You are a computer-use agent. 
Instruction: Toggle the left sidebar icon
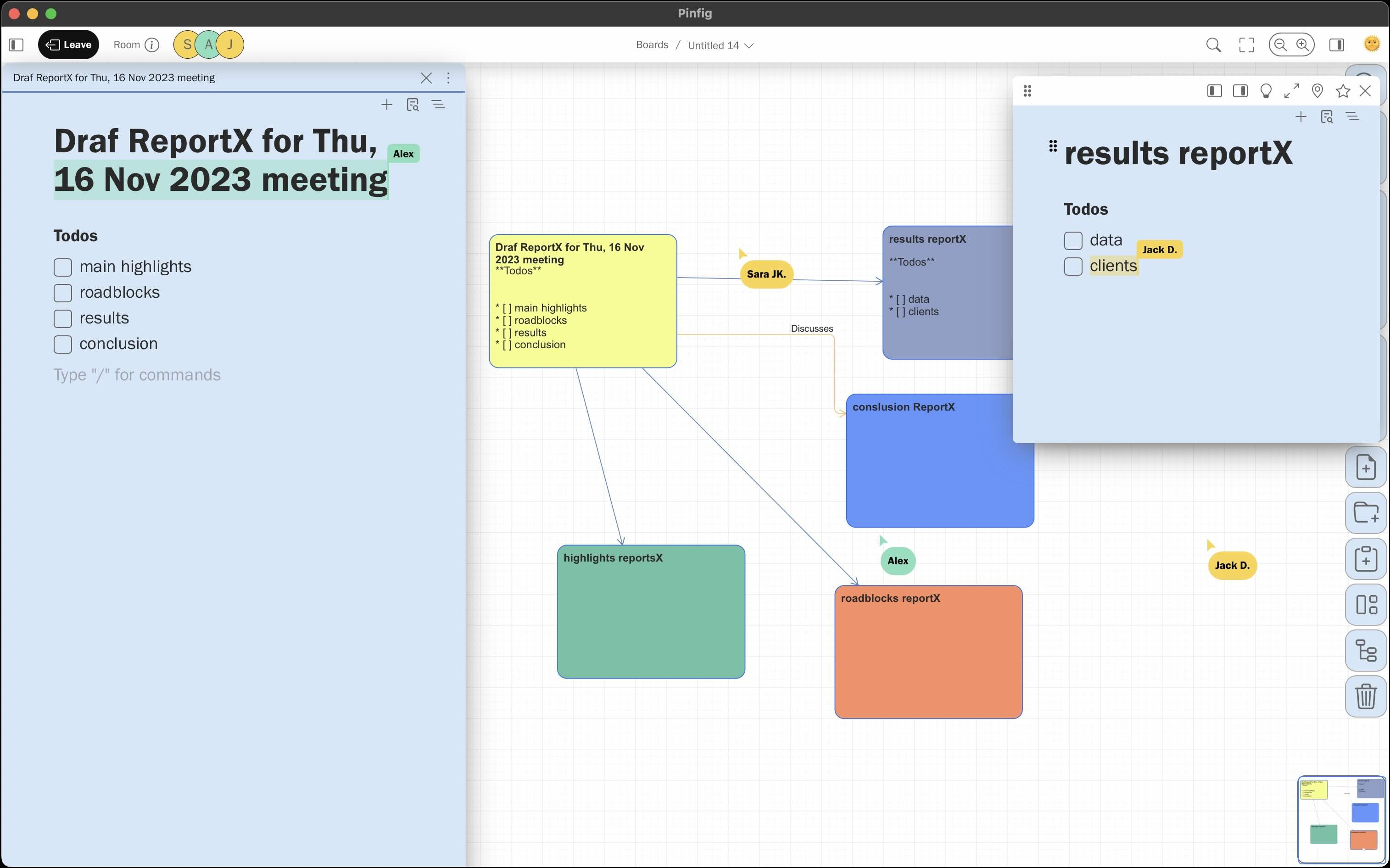[x=16, y=45]
